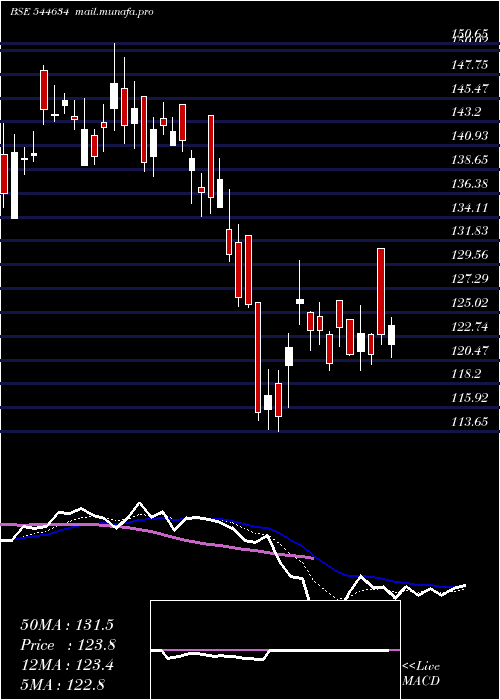Click the <<Live MACD label
The height and width of the screenshot is (700, 500).
pyautogui.click(x=421, y=674)
